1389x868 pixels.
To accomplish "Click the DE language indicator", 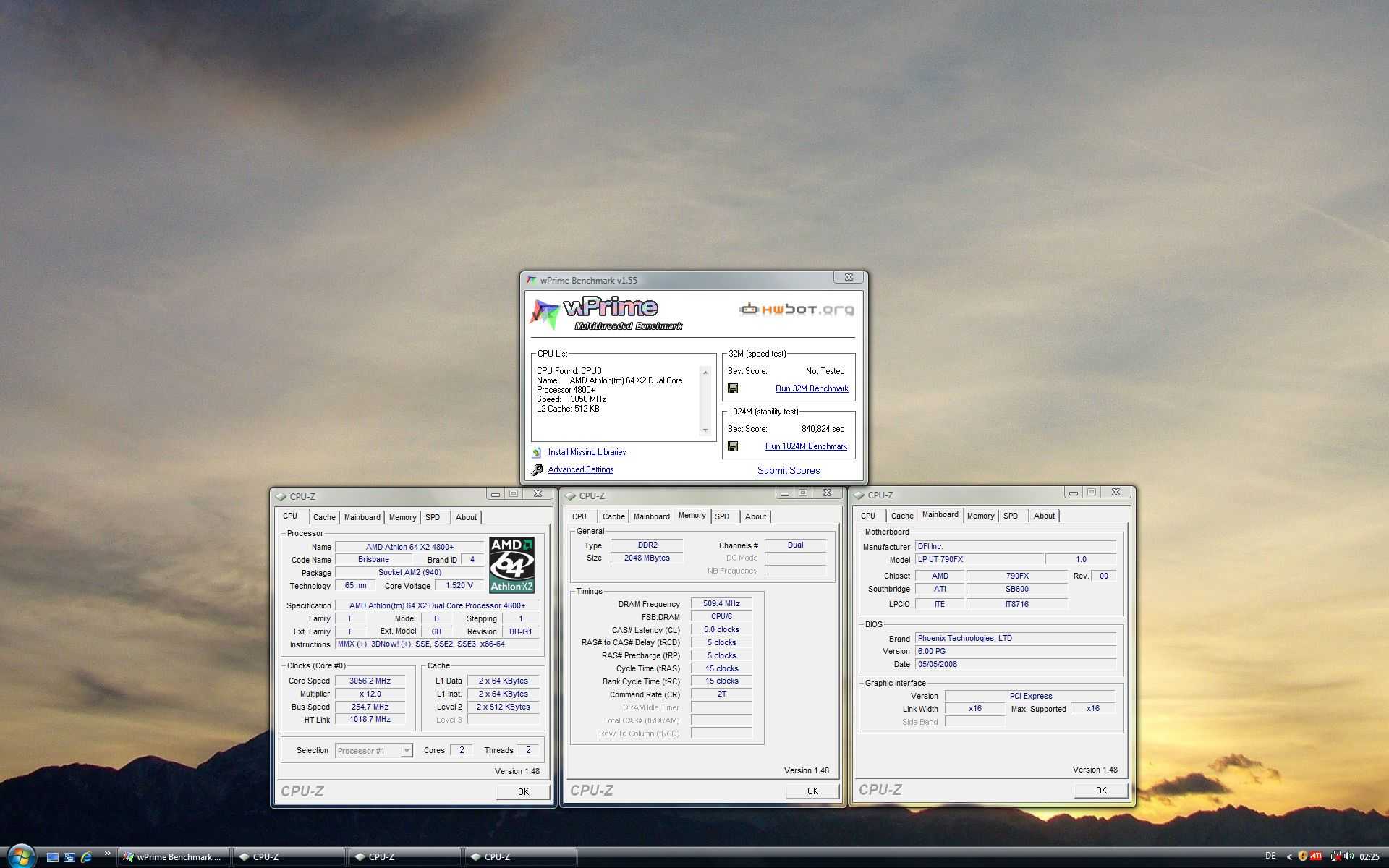I will (x=1270, y=856).
